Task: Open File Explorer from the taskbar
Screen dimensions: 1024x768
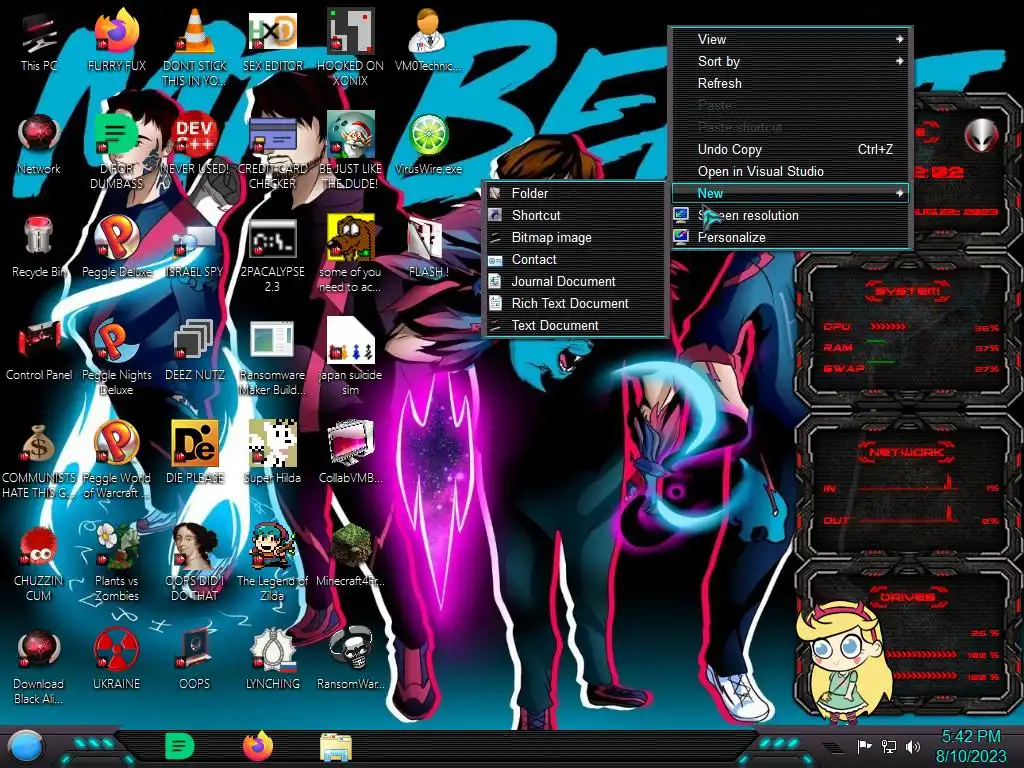Action: (336, 747)
